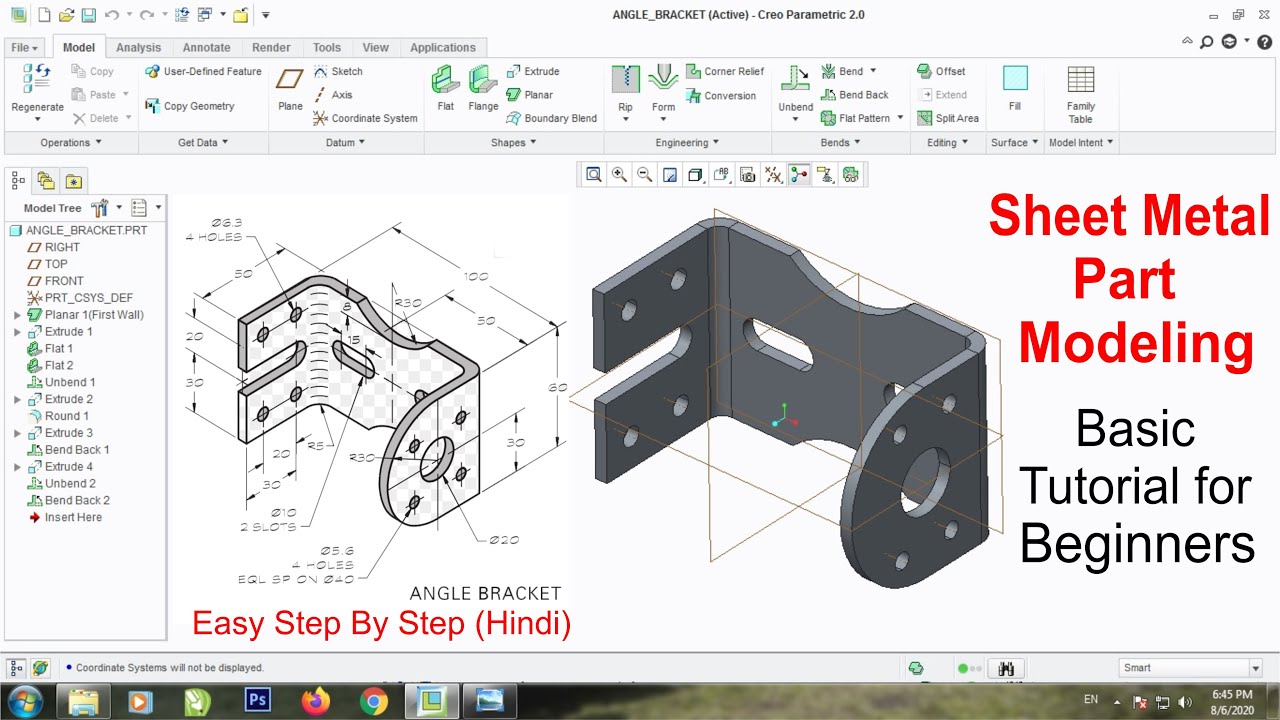This screenshot has width=1280, height=720.
Task: Open a file with the Open folder icon
Action: click(66, 15)
